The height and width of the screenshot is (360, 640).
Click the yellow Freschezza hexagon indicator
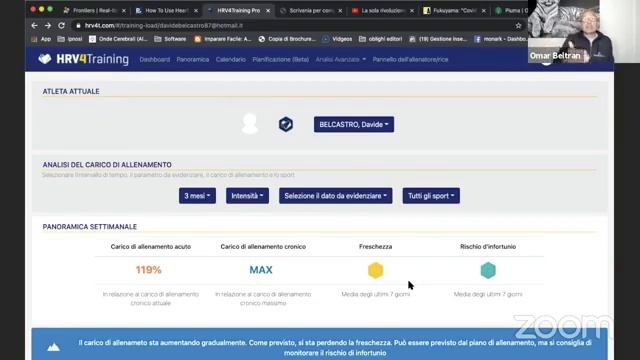coord(376,270)
